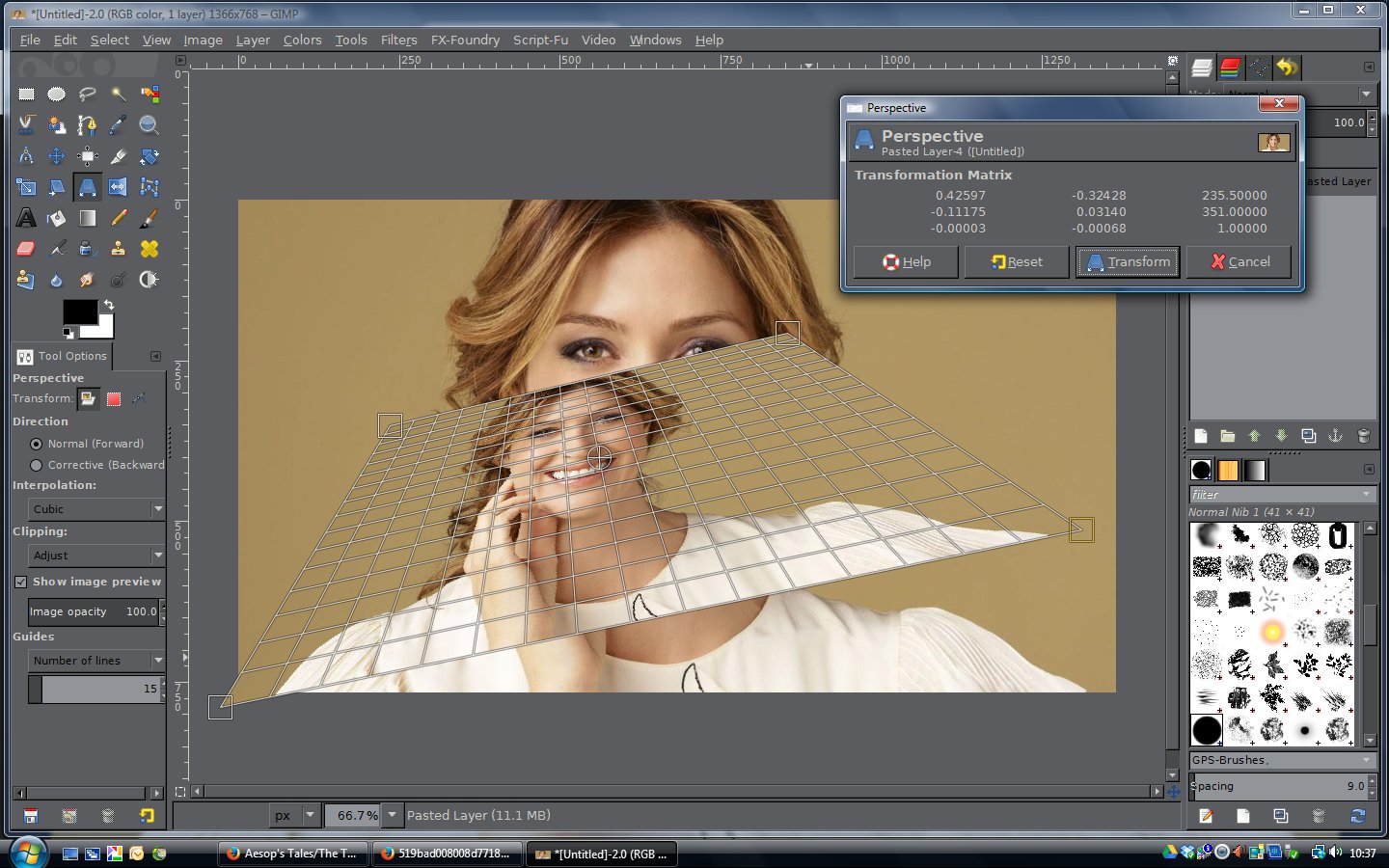Select the Rectangle Select tool
This screenshot has height=868, width=1389.
(x=26, y=95)
